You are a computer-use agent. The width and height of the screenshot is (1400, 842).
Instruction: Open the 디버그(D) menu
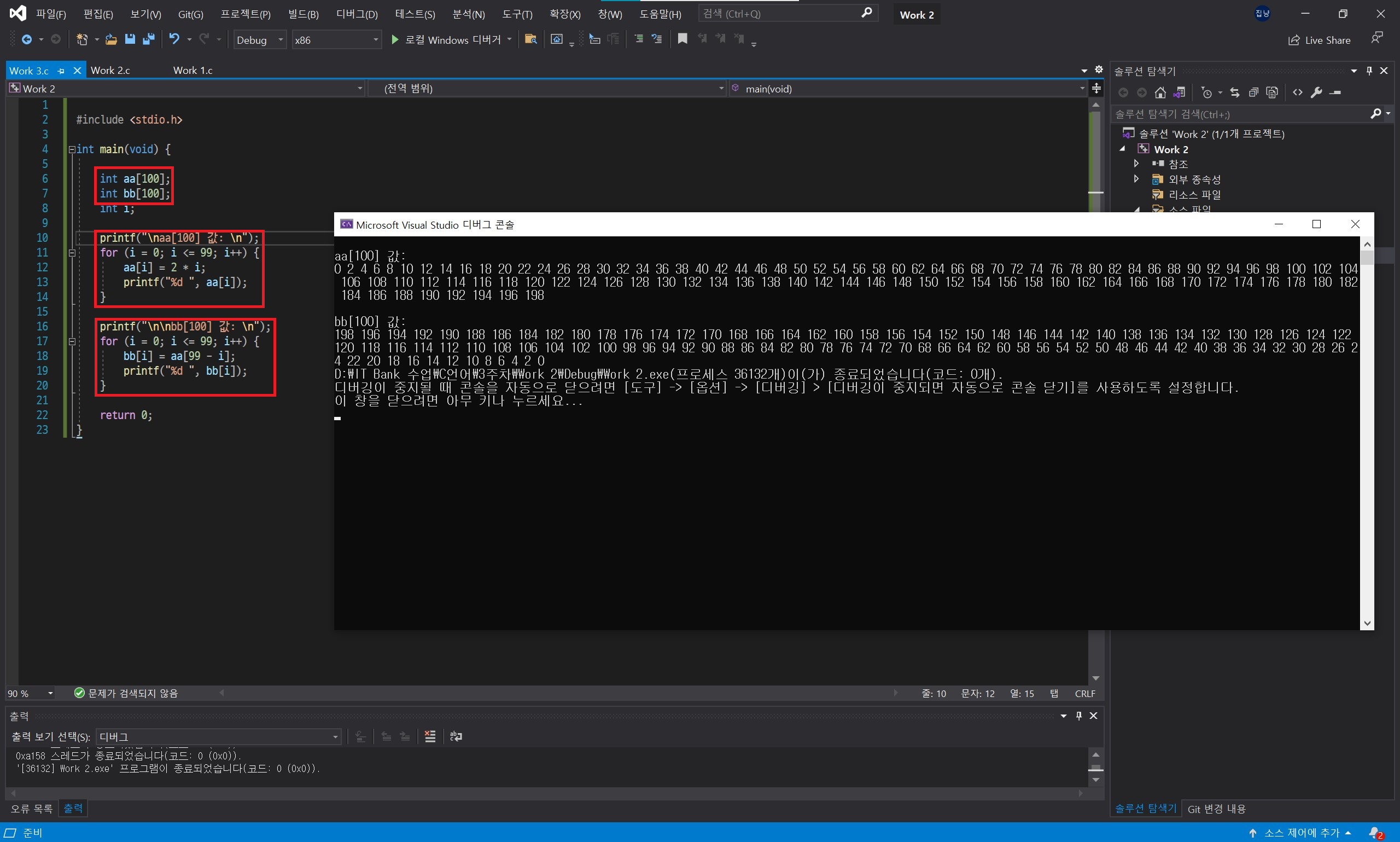(357, 14)
